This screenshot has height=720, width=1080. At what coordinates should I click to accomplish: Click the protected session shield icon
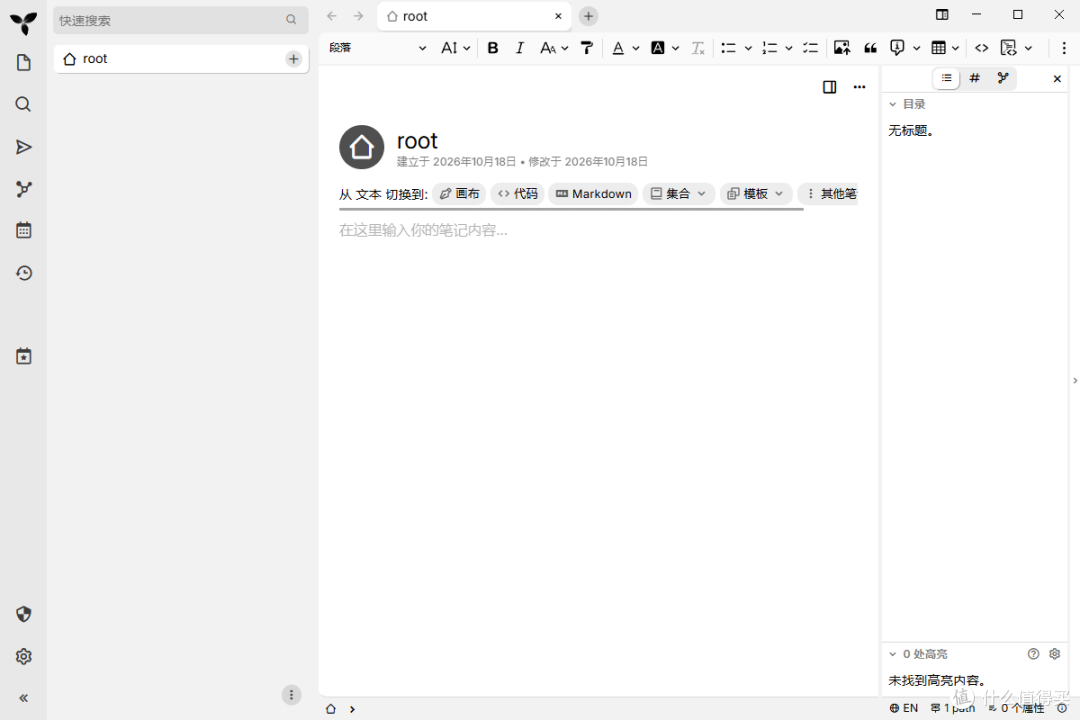(23, 614)
